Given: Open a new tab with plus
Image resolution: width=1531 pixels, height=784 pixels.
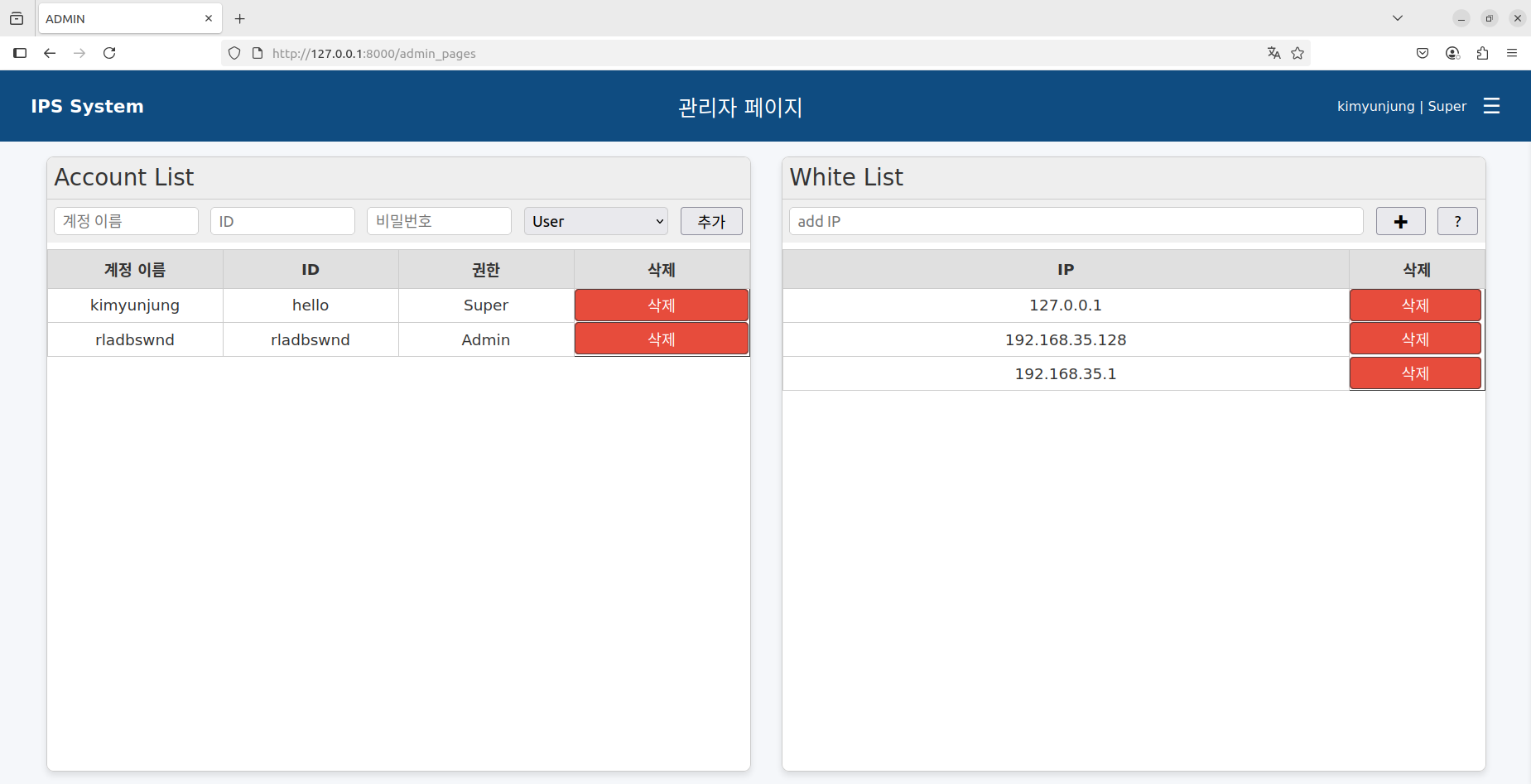Looking at the screenshot, I should (240, 18).
